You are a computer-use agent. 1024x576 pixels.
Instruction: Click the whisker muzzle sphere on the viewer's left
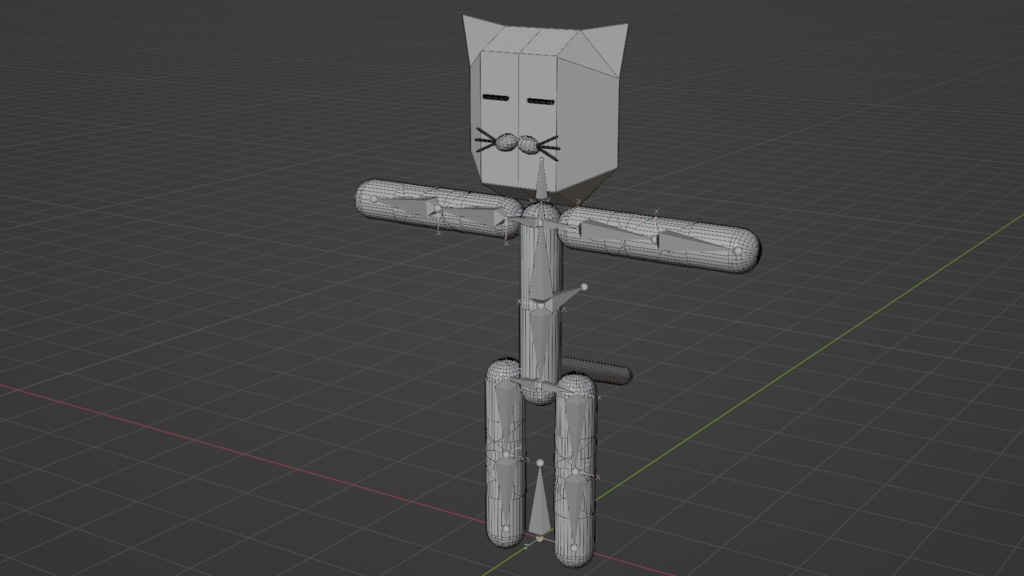coord(506,142)
